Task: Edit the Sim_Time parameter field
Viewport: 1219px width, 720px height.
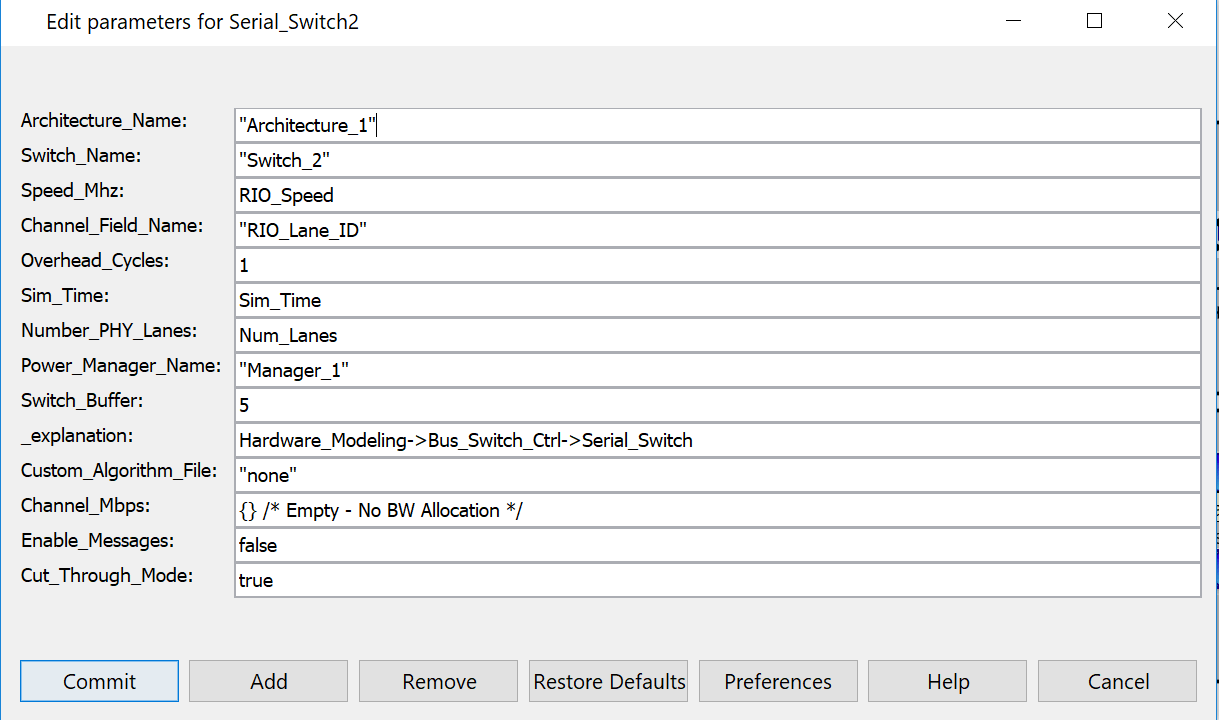Action: pyautogui.click(x=717, y=300)
